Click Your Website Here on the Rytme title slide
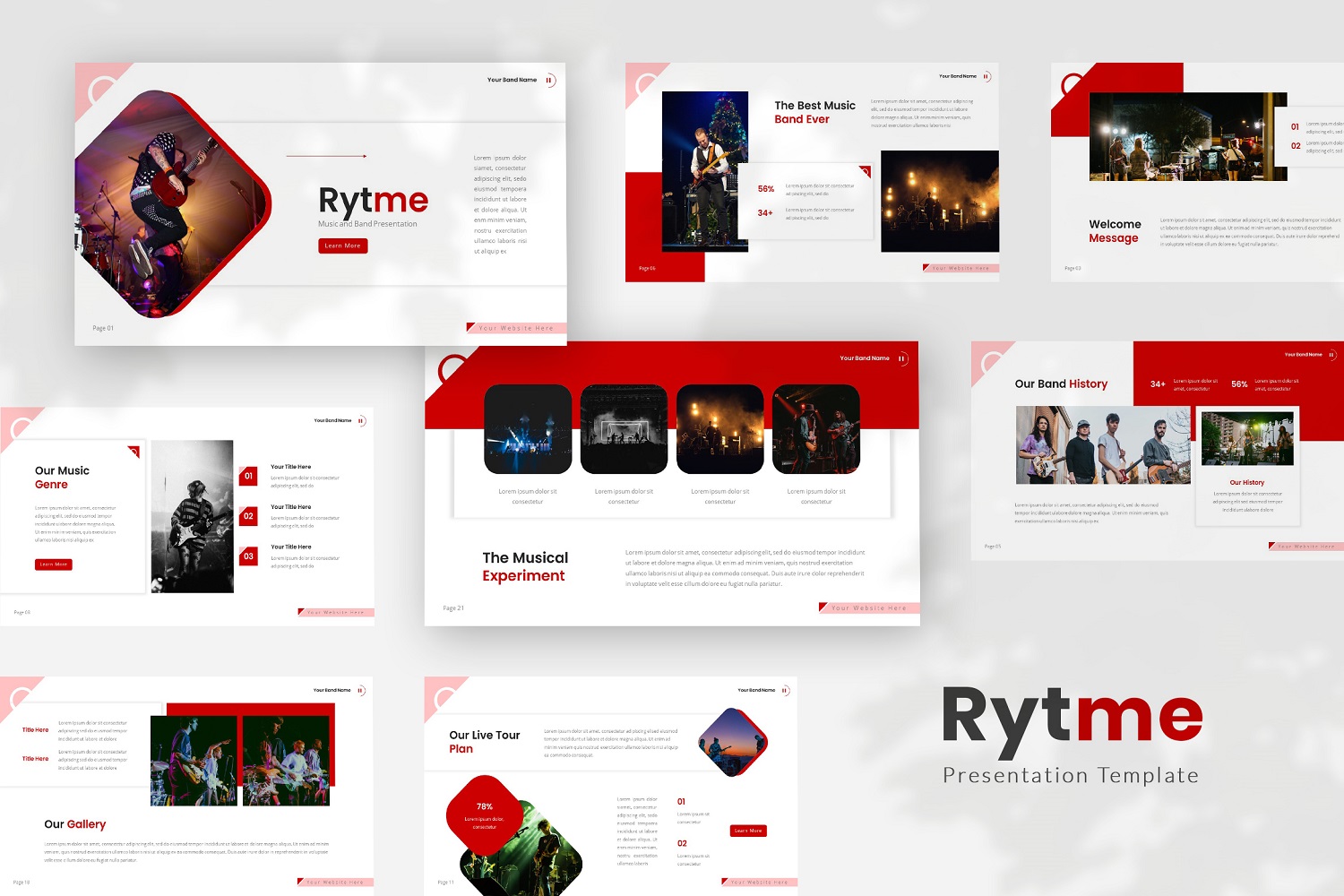Viewport: 1344px width, 896px height. [517, 328]
